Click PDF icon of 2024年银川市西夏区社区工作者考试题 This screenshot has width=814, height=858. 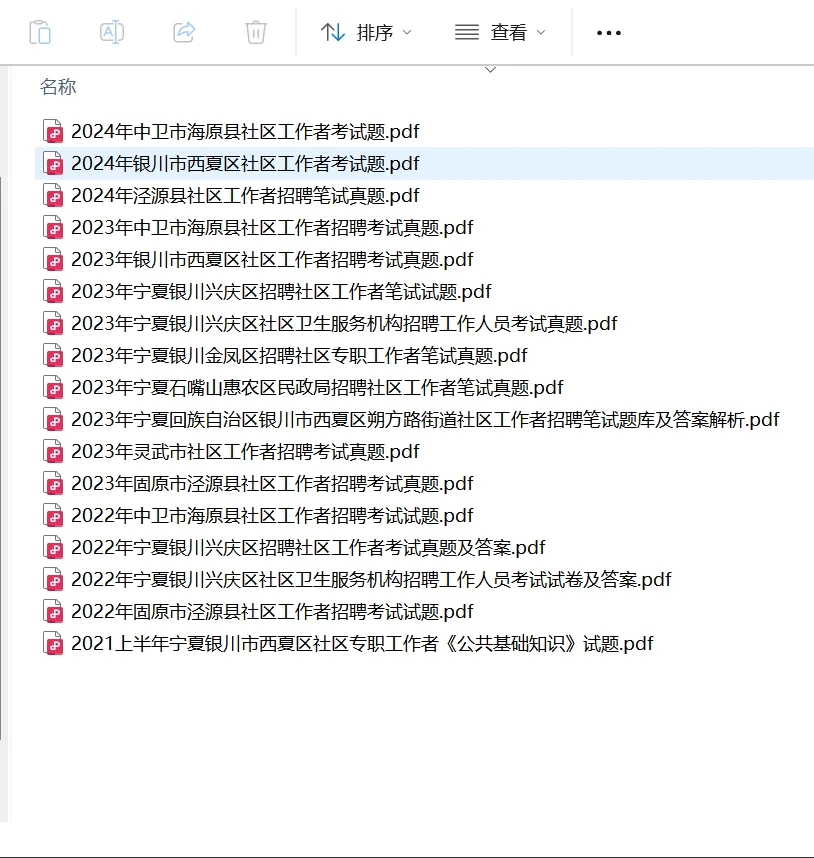(x=53, y=163)
